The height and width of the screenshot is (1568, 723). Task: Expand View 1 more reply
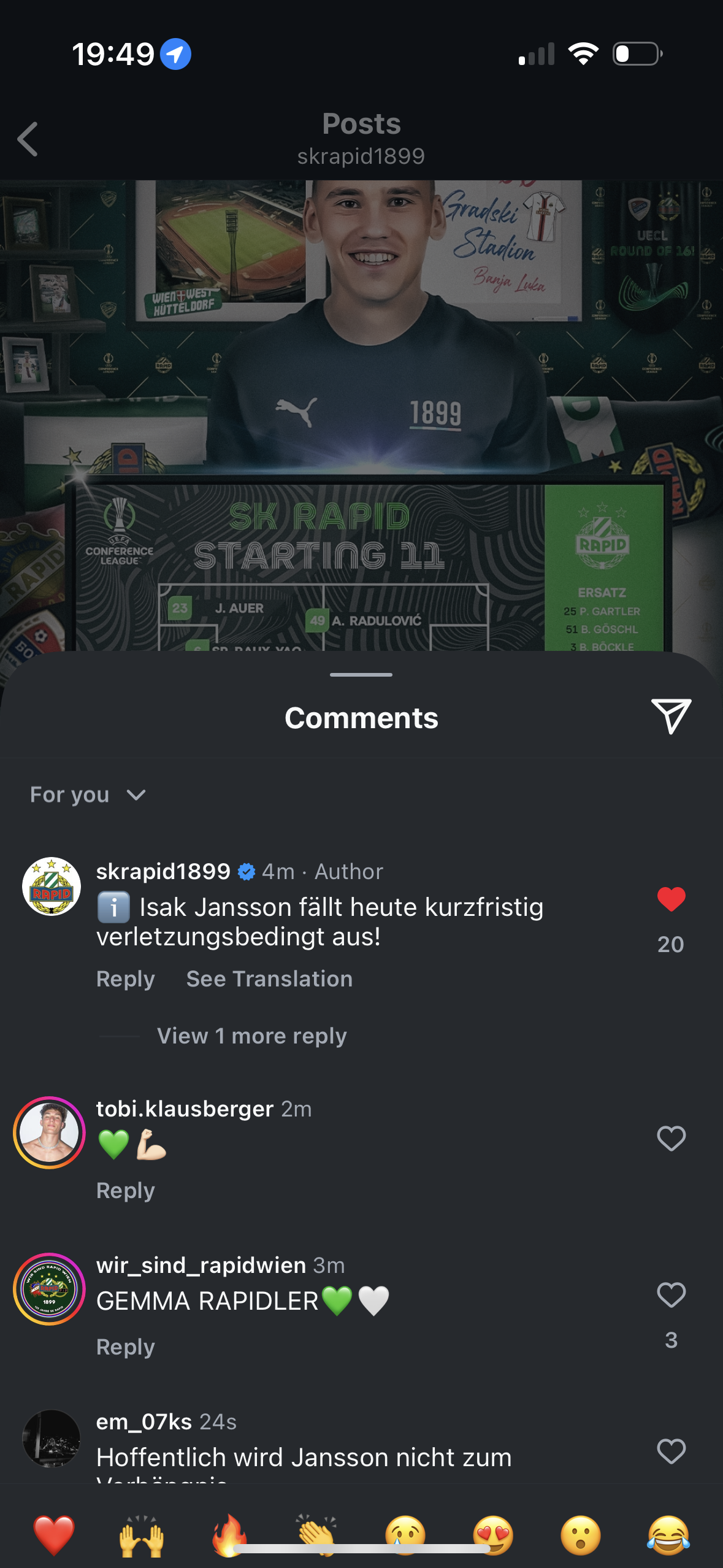click(x=252, y=1036)
